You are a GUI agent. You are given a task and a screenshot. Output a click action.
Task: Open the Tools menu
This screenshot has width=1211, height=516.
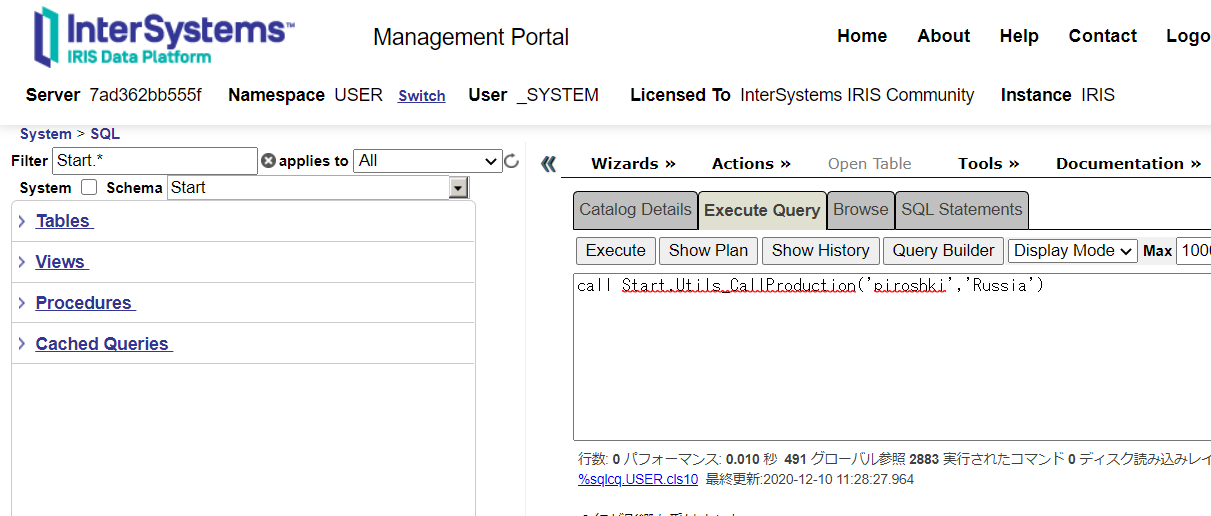[x=988, y=164]
